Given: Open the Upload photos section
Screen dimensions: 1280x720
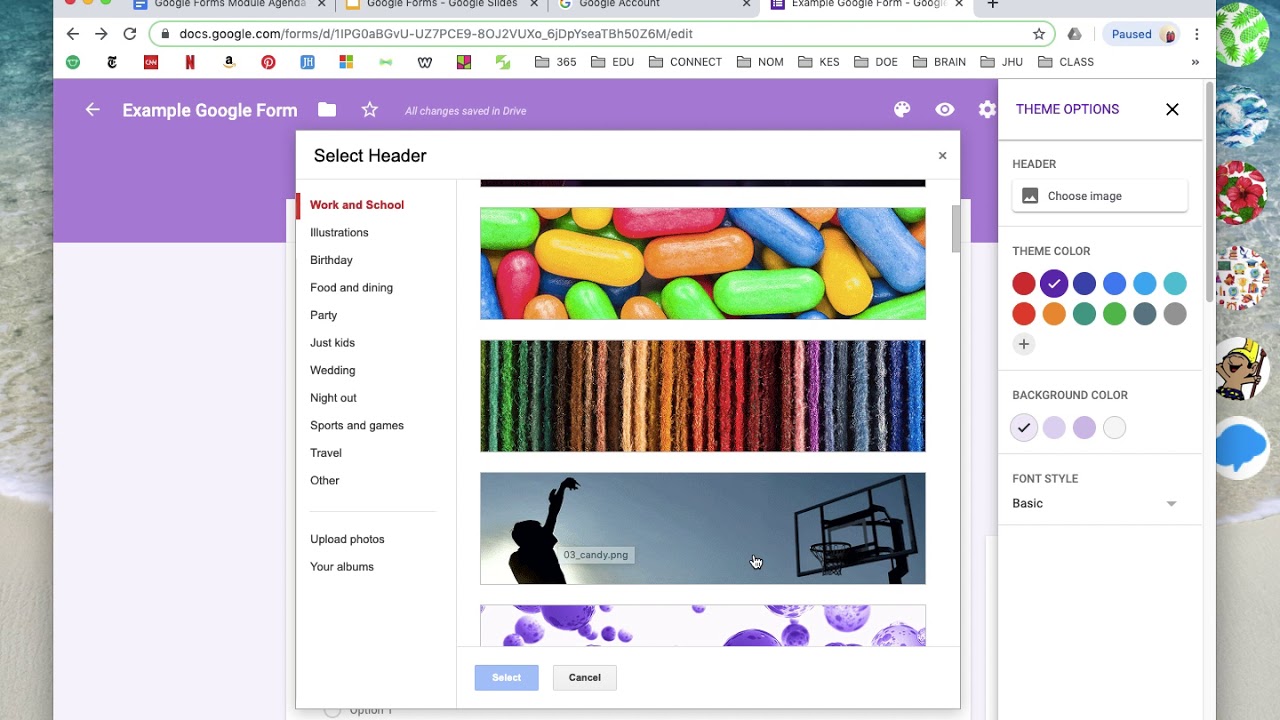Looking at the screenshot, I should 347,539.
